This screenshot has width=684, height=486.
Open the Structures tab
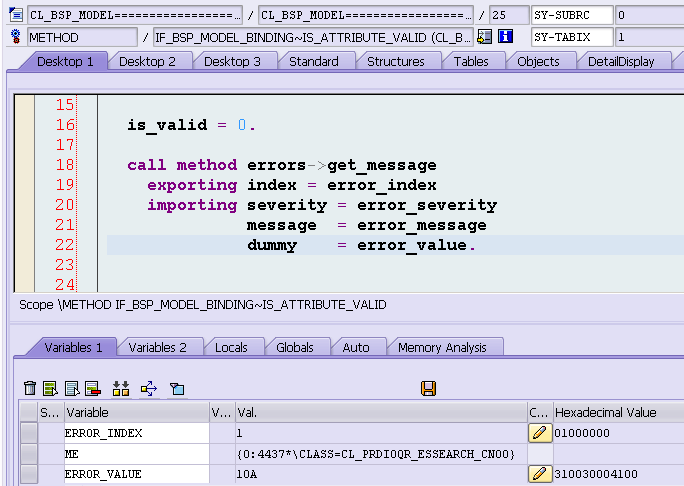point(396,62)
